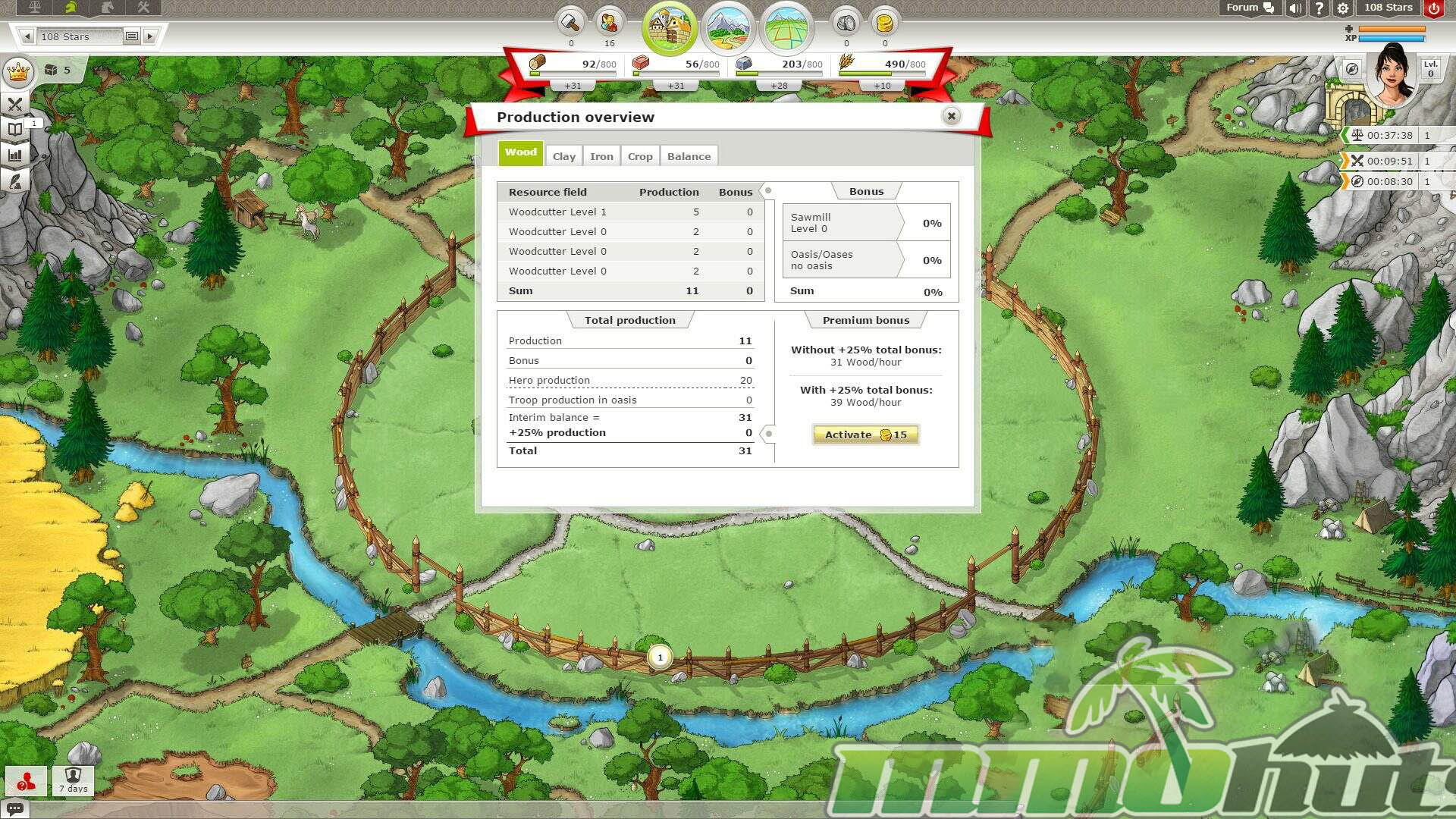Switch to the Balance tab
Viewport: 1456px width, 819px height.
point(689,156)
